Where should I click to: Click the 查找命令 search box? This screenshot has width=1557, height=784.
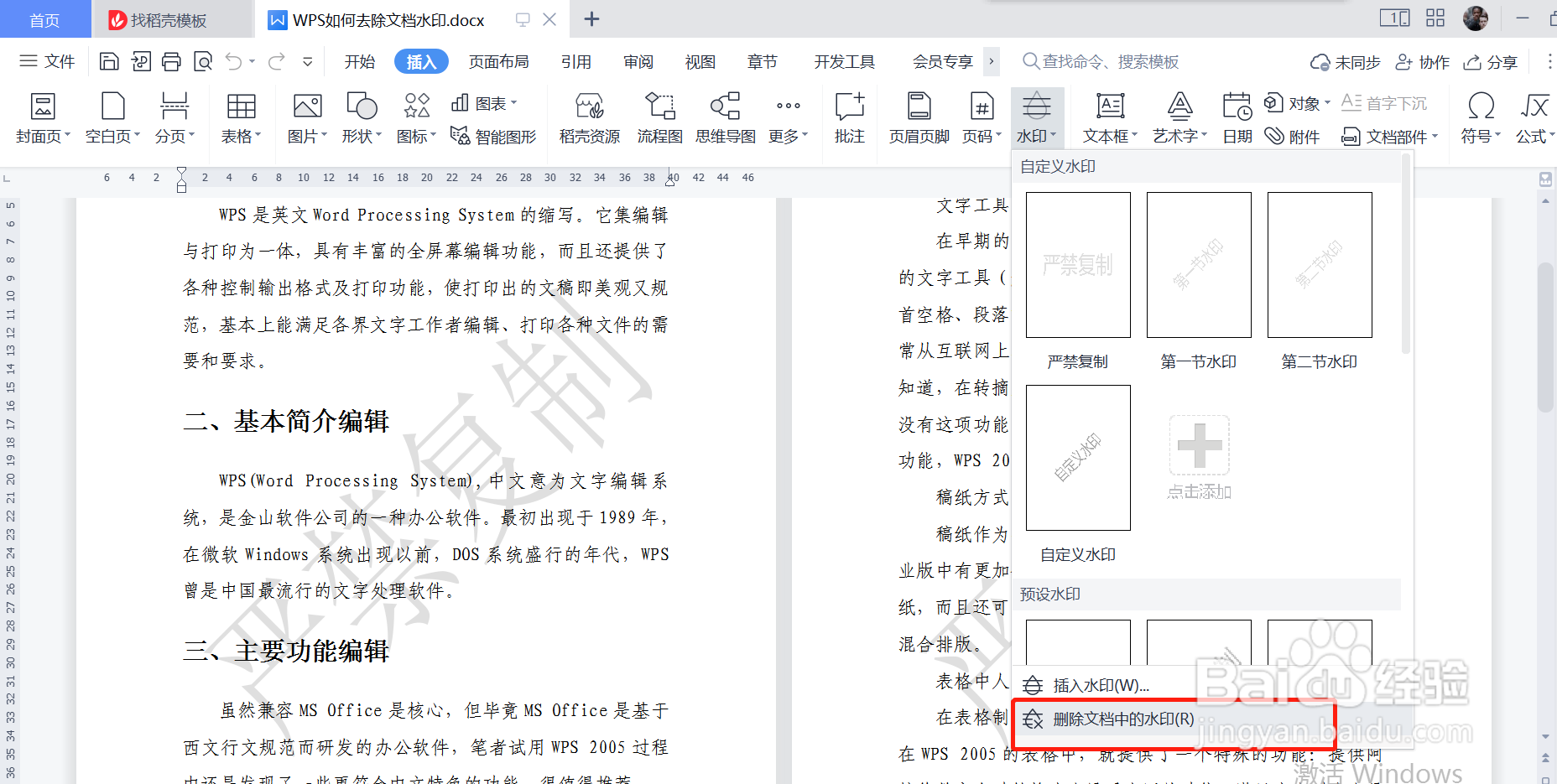1101,61
